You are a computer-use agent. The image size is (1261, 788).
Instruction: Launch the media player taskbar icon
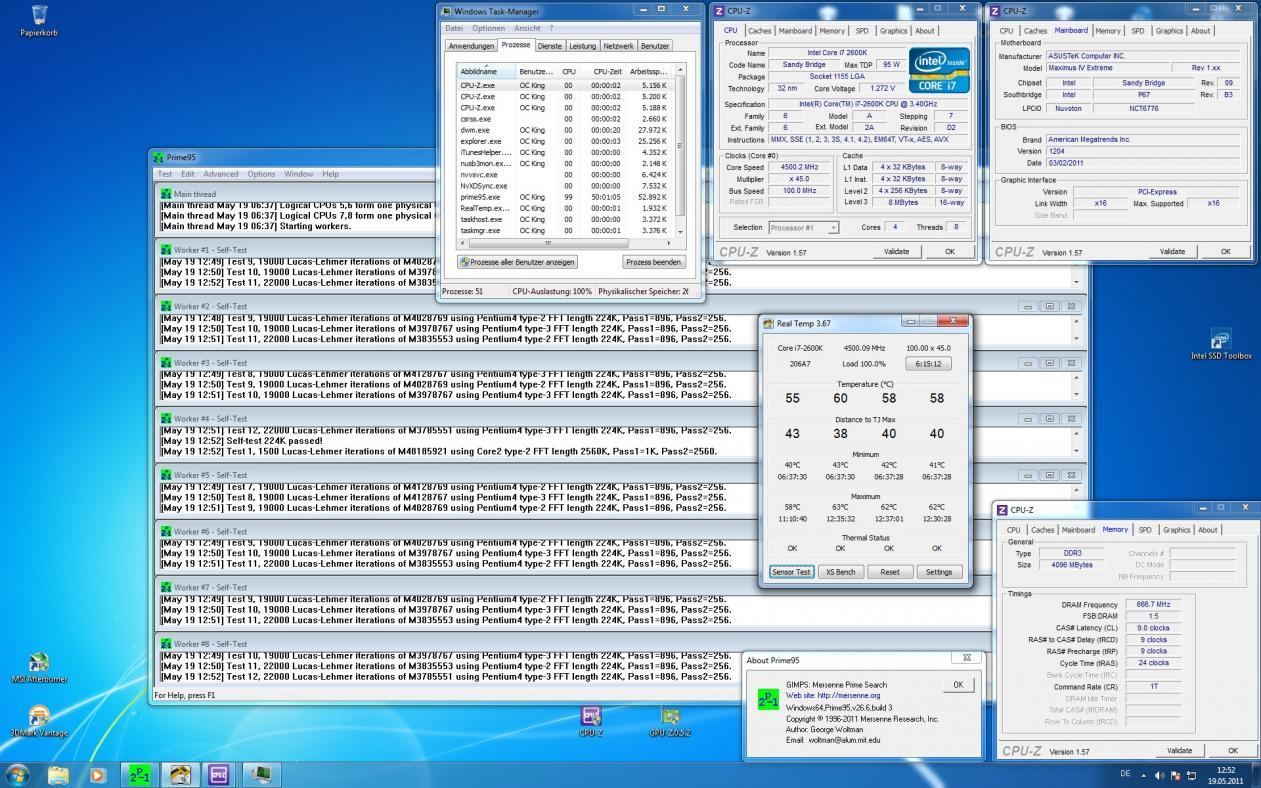[97, 774]
